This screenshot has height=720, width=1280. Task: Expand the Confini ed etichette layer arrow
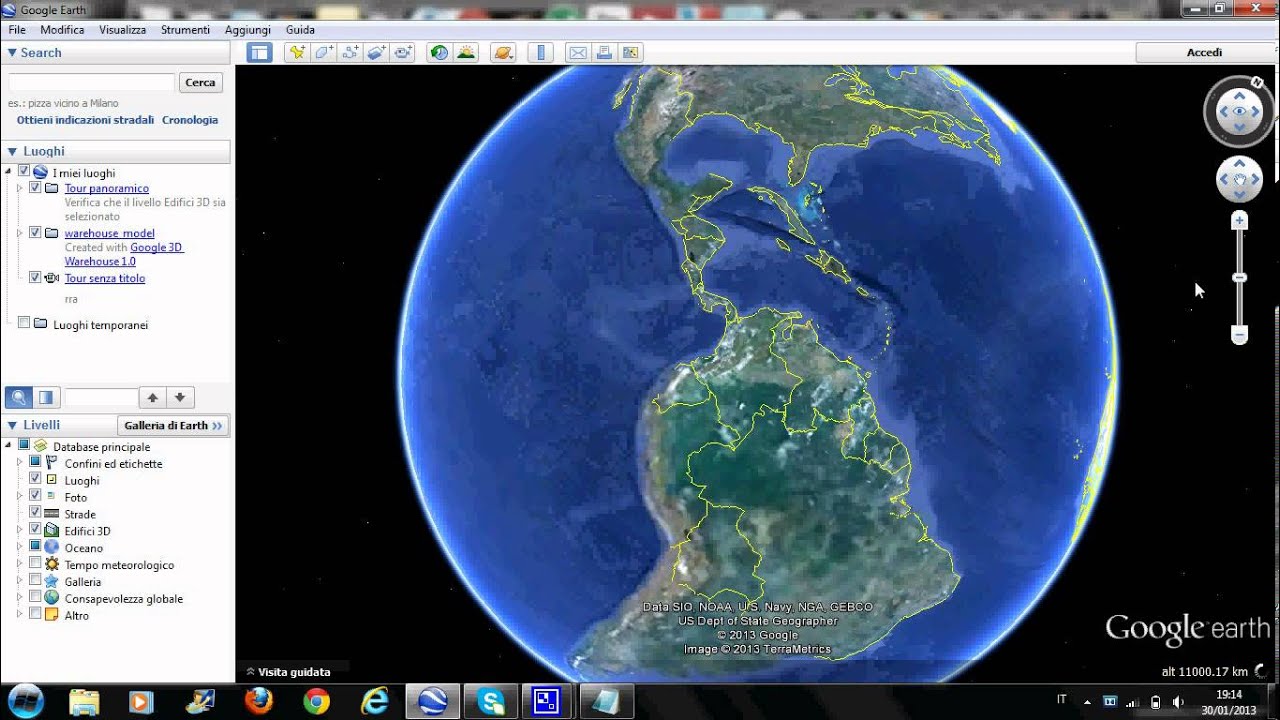(x=19, y=463)
